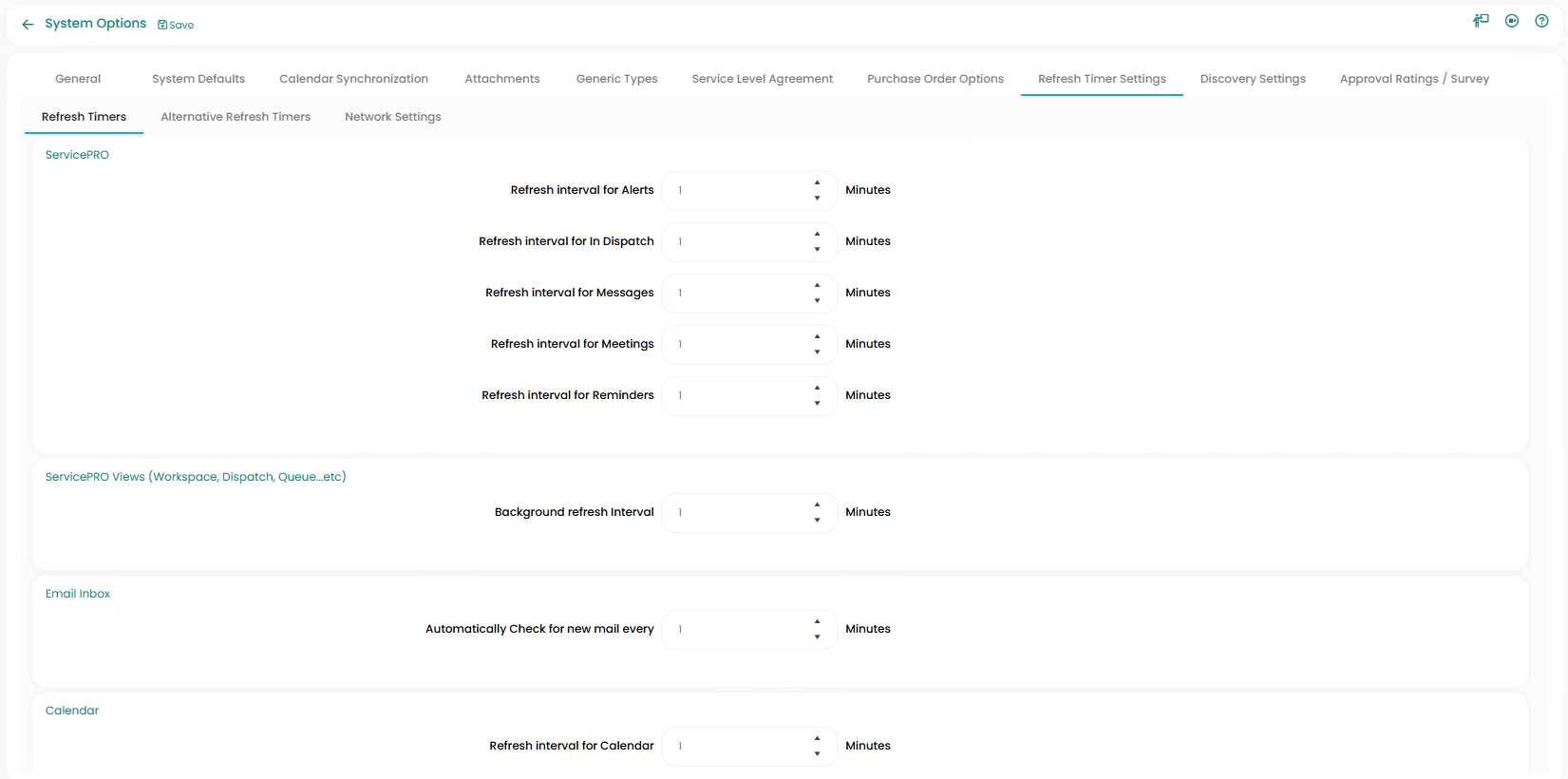Raise the Reminders refresh interval by one

[817, 388]
